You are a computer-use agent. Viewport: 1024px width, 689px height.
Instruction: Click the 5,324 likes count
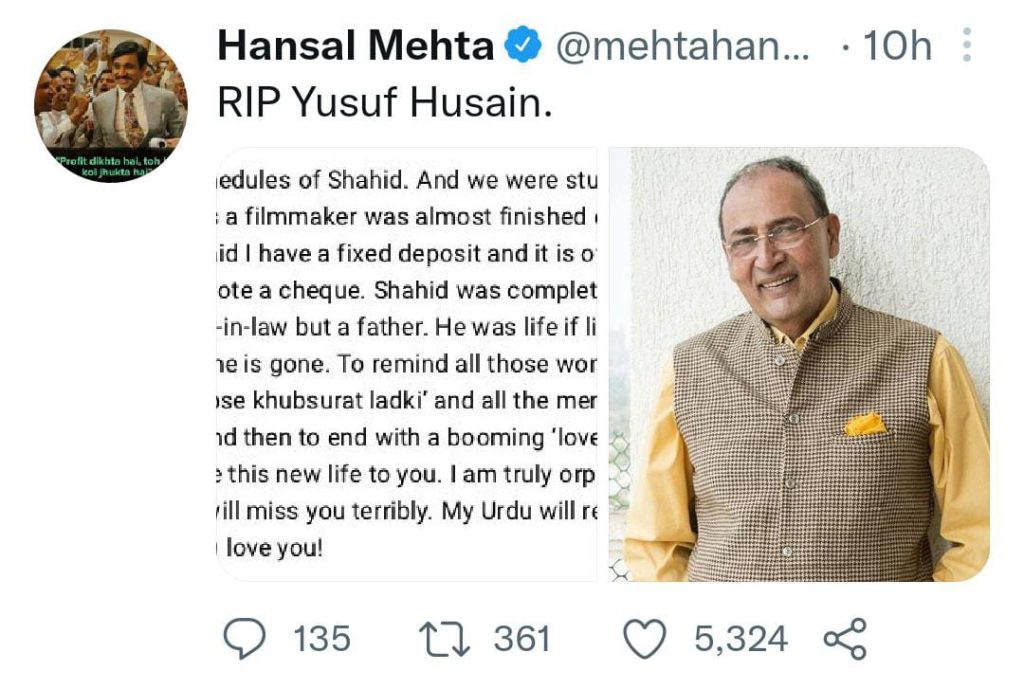pos(741,639)
